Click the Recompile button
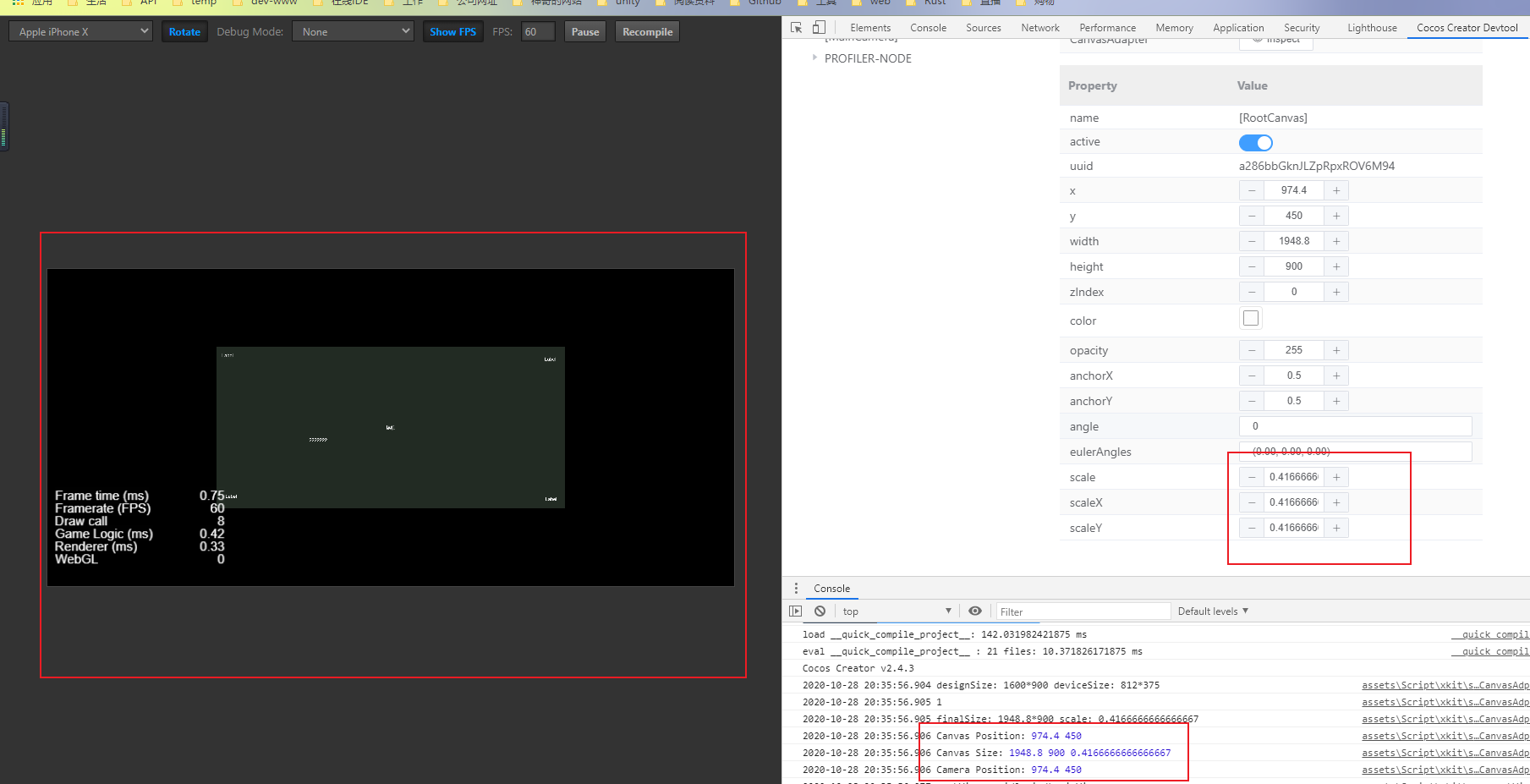Viewport: 1530px width, 784px height. pos(647,32)
